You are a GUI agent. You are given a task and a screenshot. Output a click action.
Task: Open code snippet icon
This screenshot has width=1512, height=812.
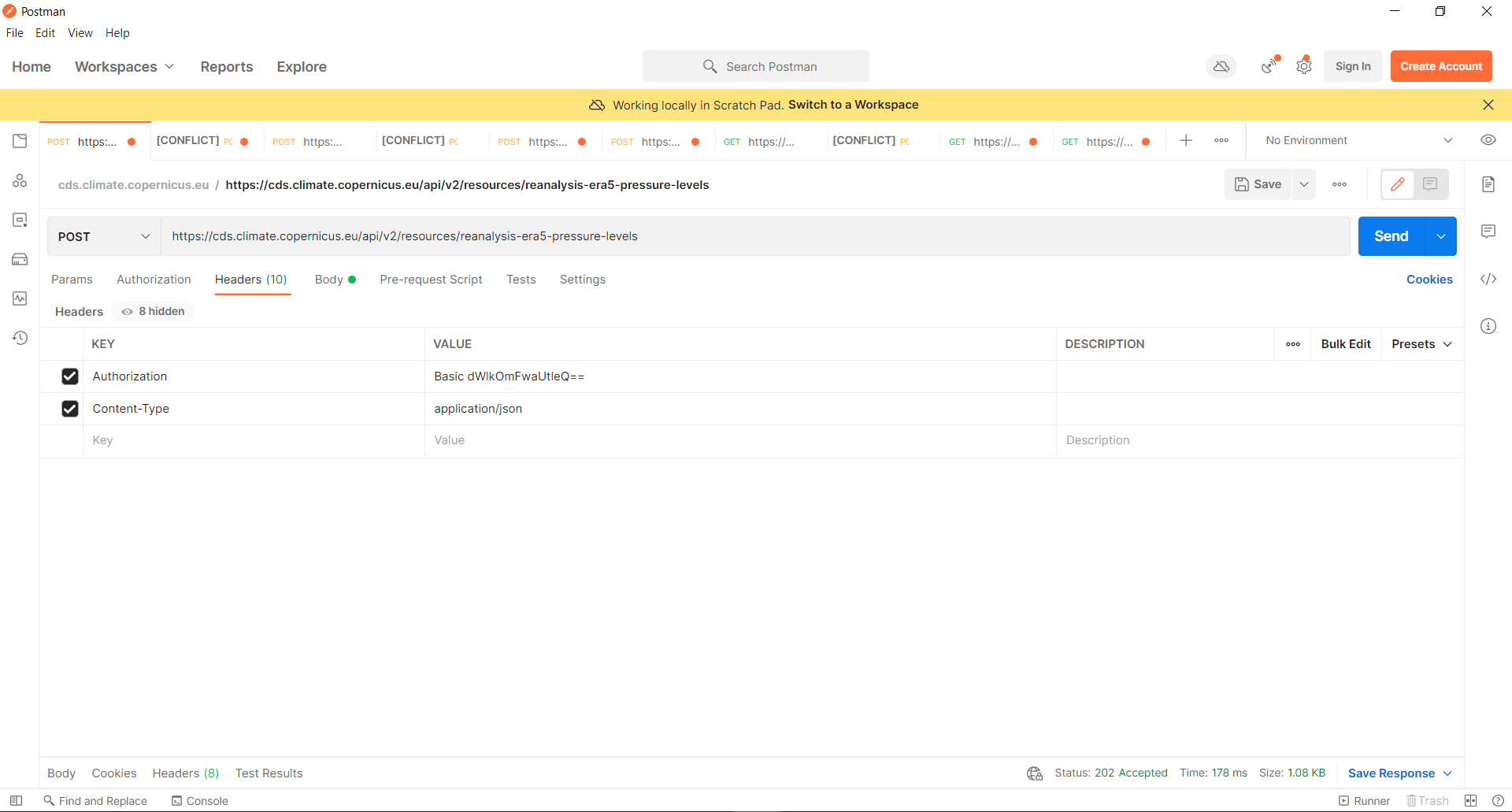[x=1488, y=279]
